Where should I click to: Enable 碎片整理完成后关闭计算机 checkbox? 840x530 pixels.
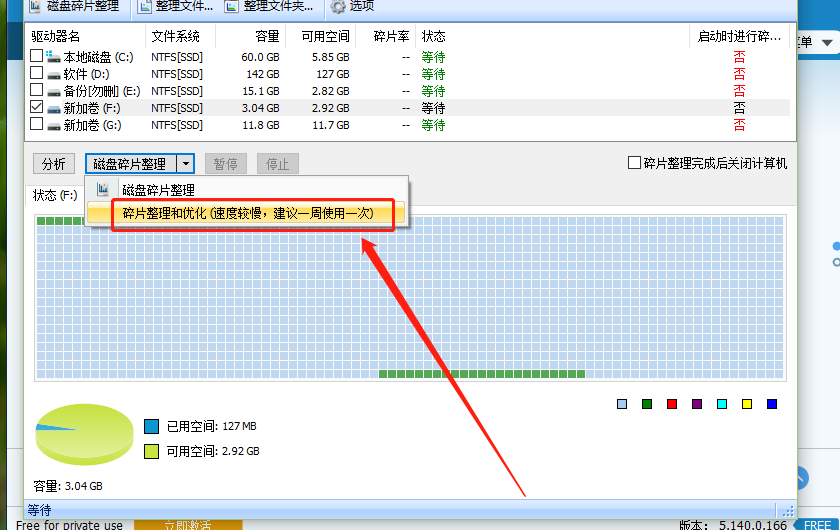coord(634,163)
